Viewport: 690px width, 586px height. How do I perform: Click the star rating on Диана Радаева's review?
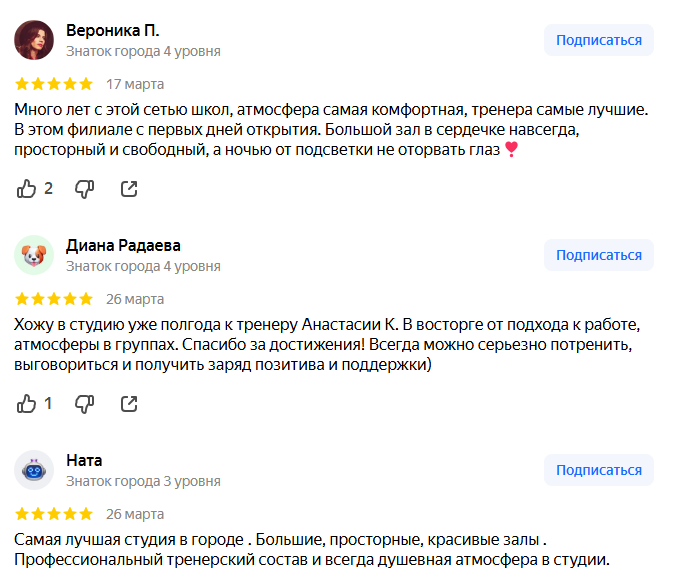pos(54,299)
